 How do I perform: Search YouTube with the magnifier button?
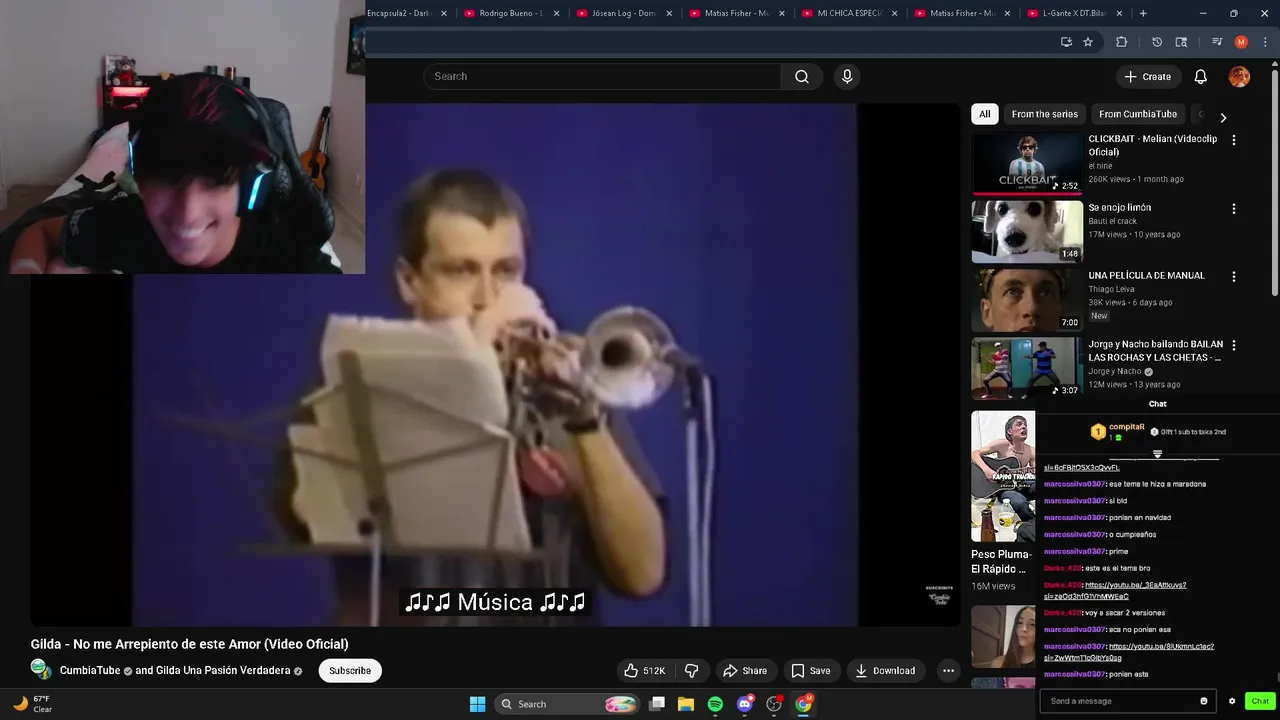pos(802,77)
